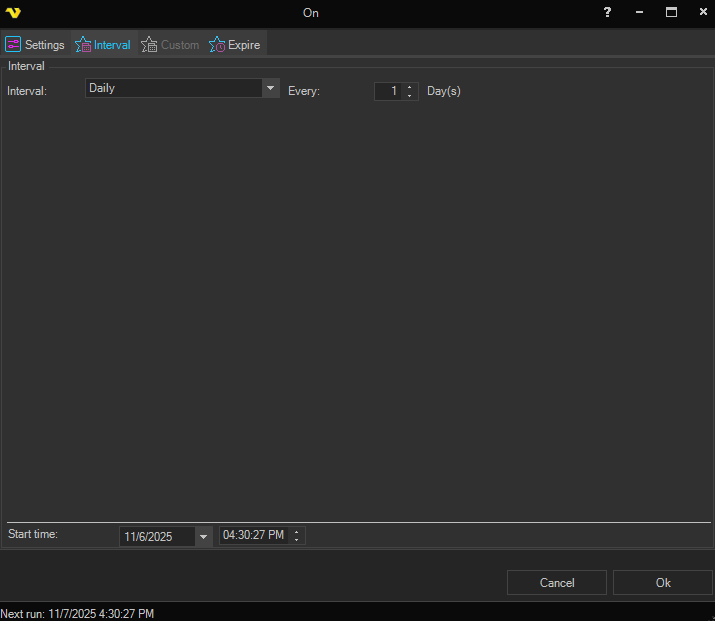
Task: Decrement the start time with down arrow
Action: pos(297,541)
